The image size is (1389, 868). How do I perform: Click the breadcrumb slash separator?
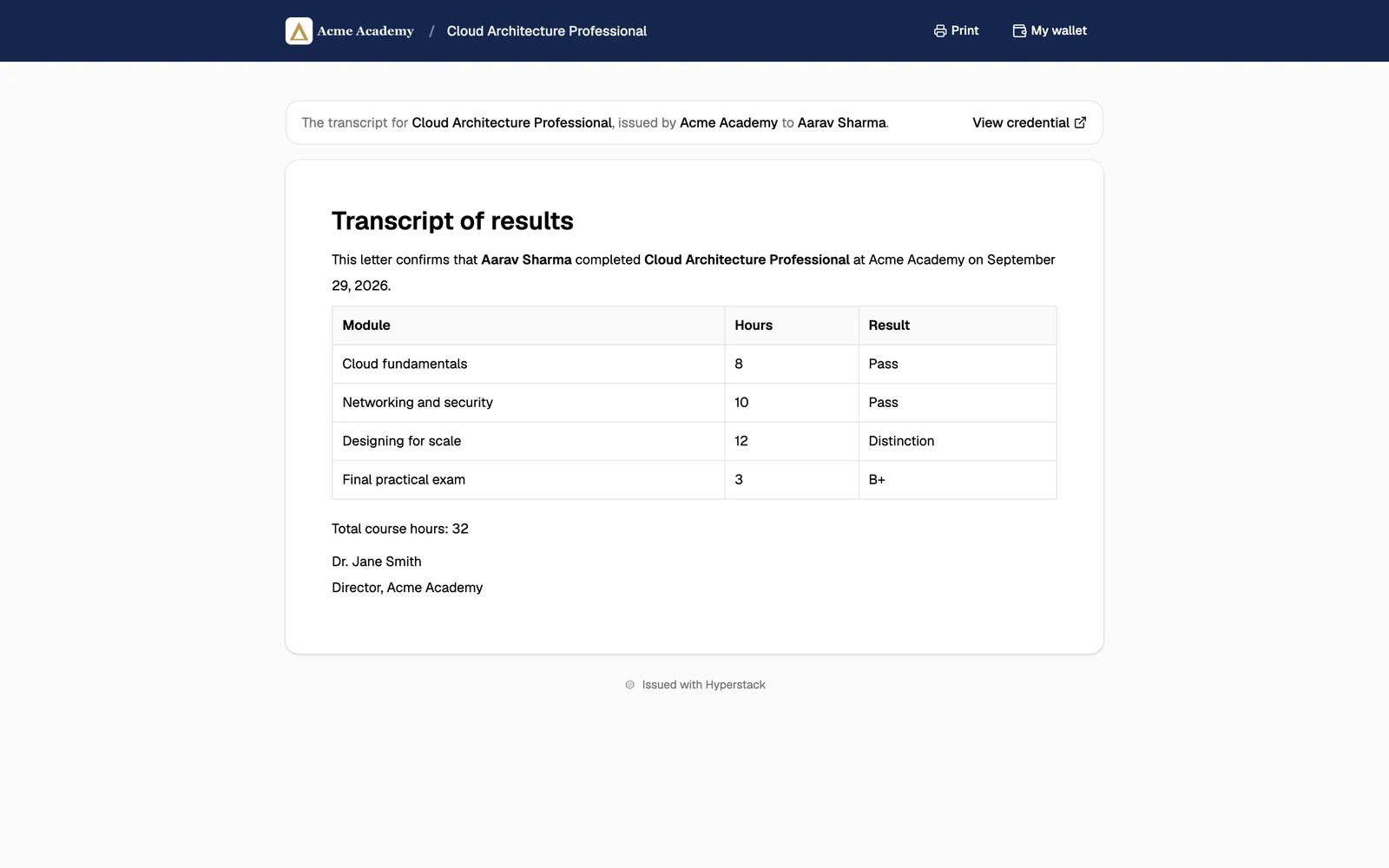click(431, 31)
